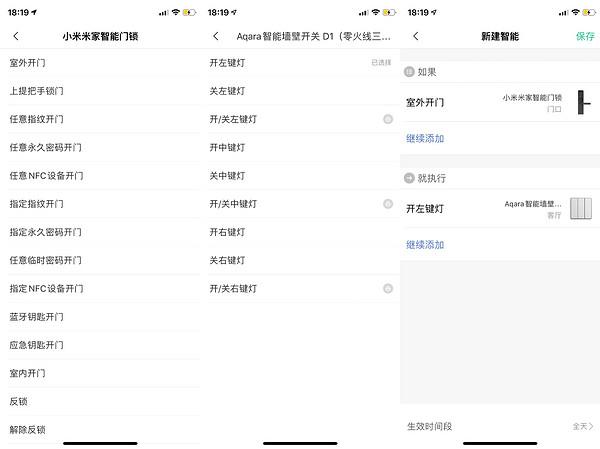600x449 pixels.
Task: Tap 继续添加 under the 就执行 section
Action: tap(425, 245)
